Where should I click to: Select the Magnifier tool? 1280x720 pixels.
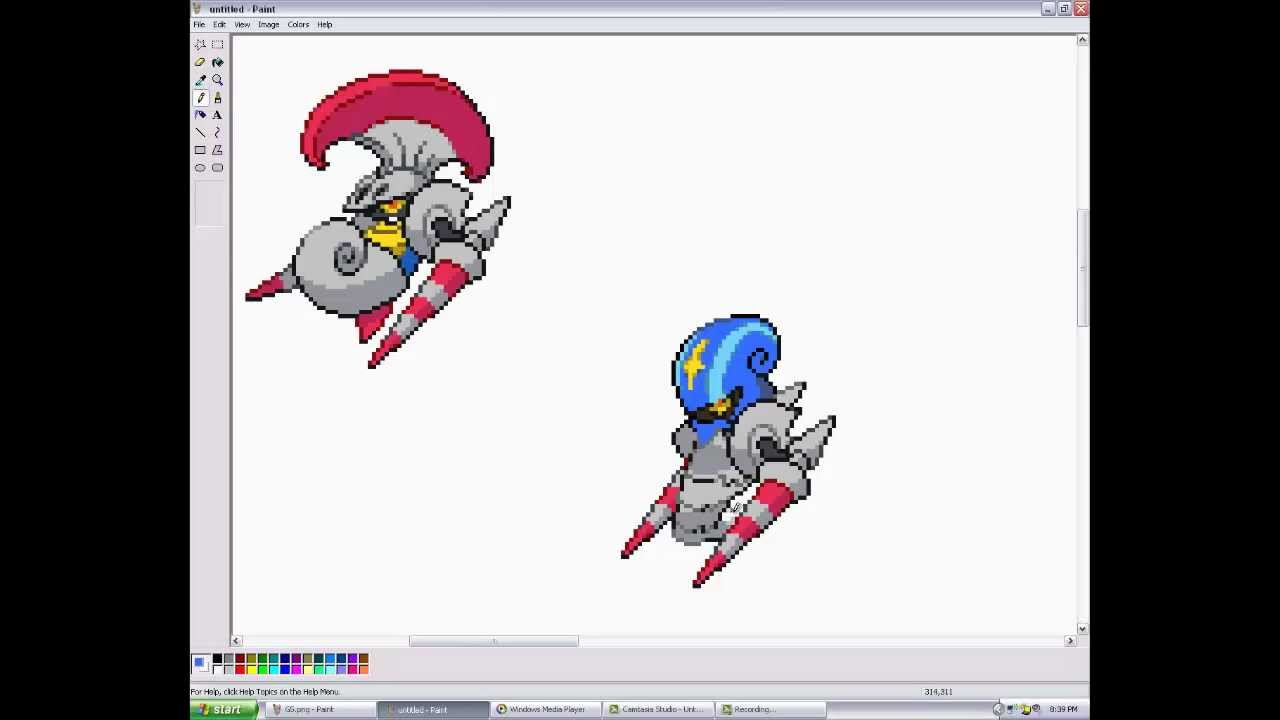click(x=217, y=80)
